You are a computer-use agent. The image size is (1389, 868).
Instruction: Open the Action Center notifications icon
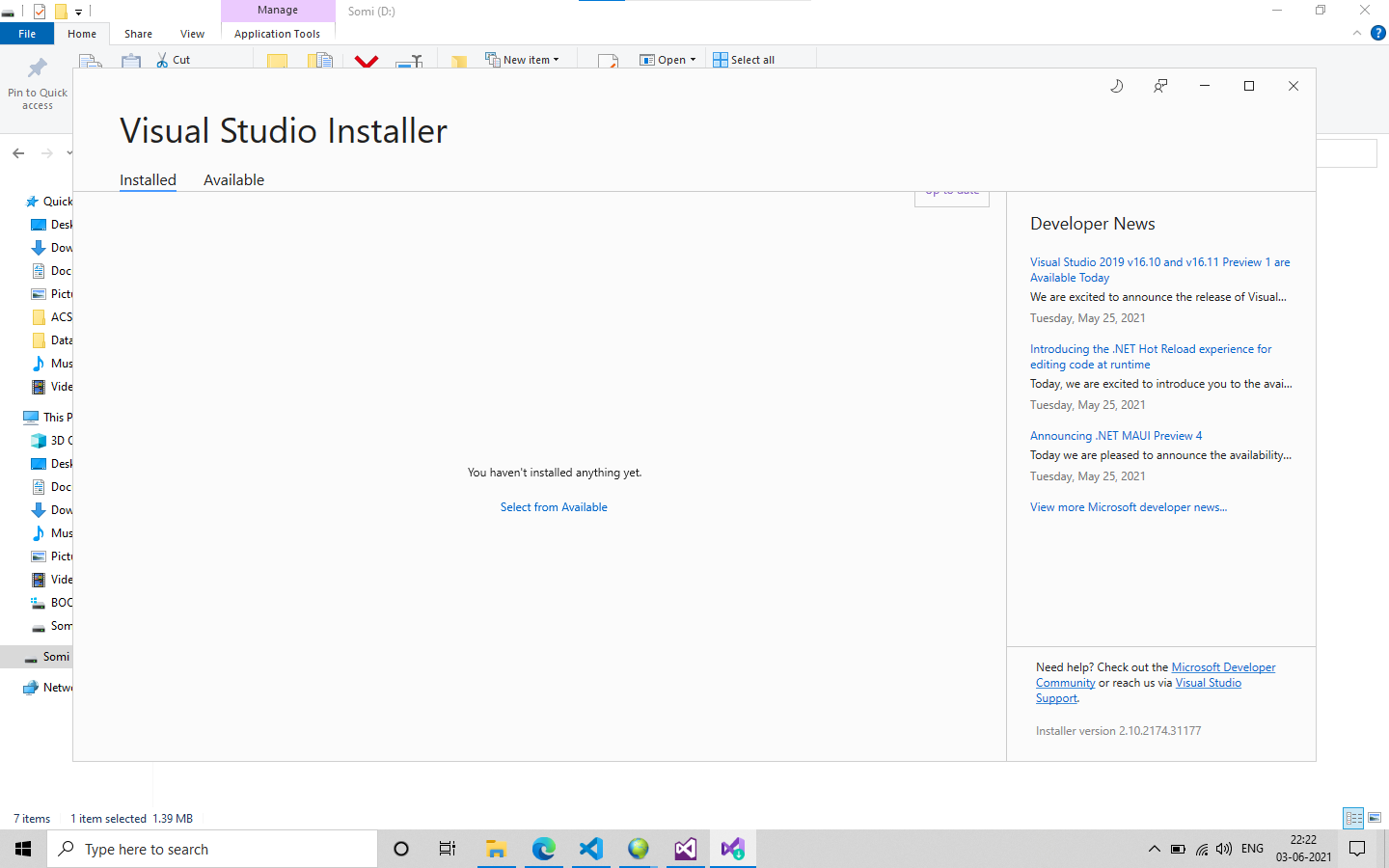1357,849
